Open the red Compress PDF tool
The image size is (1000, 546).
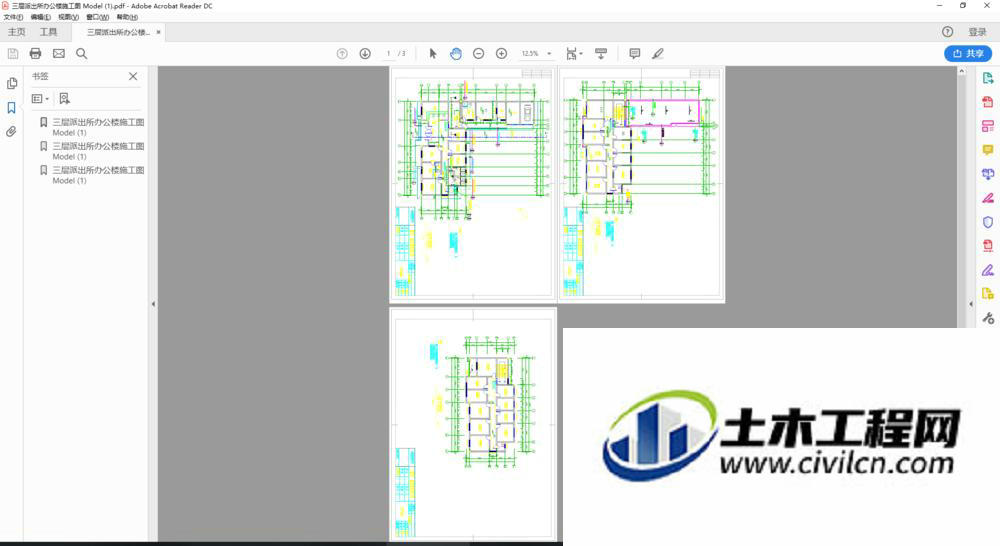tap(988, 246)
